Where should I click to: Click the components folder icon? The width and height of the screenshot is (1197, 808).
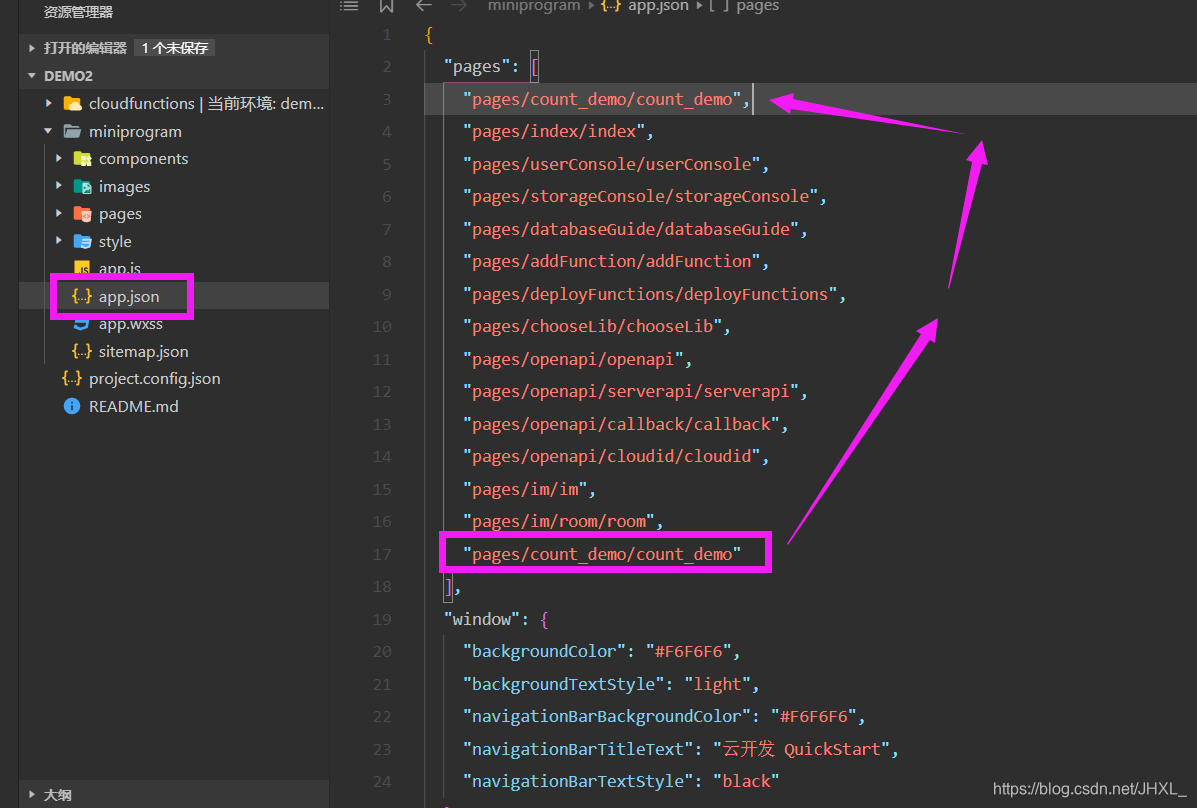pos(82,159)
